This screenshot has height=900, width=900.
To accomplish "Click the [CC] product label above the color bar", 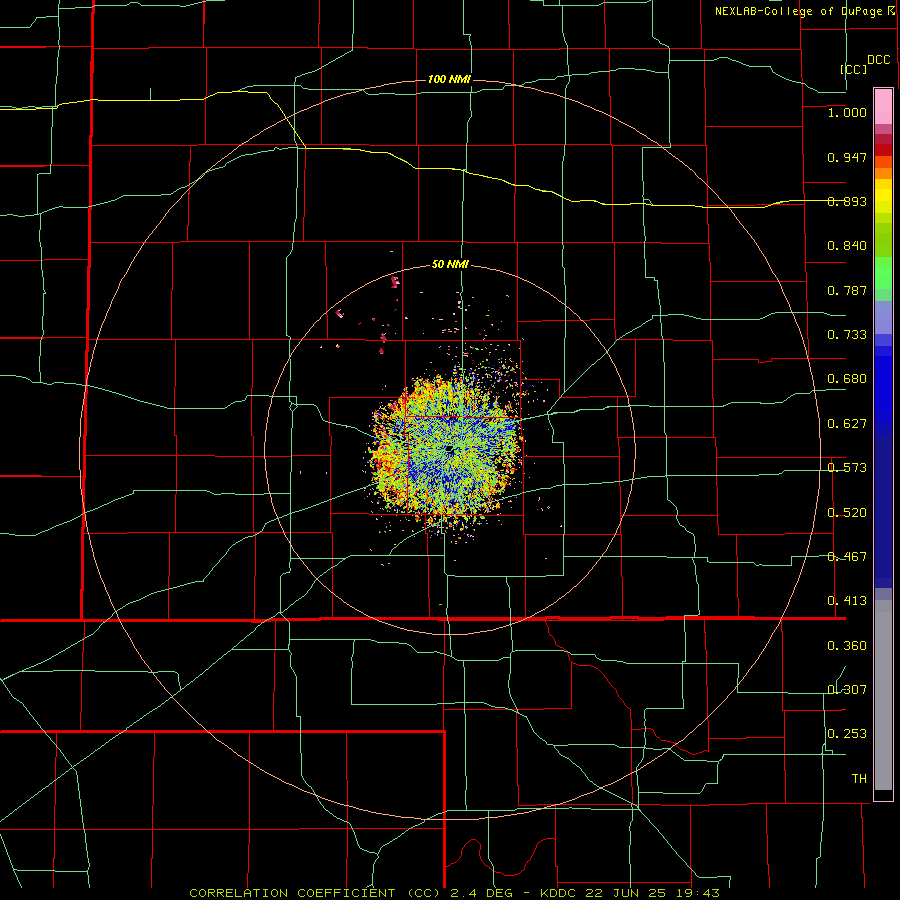I will 853,69.
